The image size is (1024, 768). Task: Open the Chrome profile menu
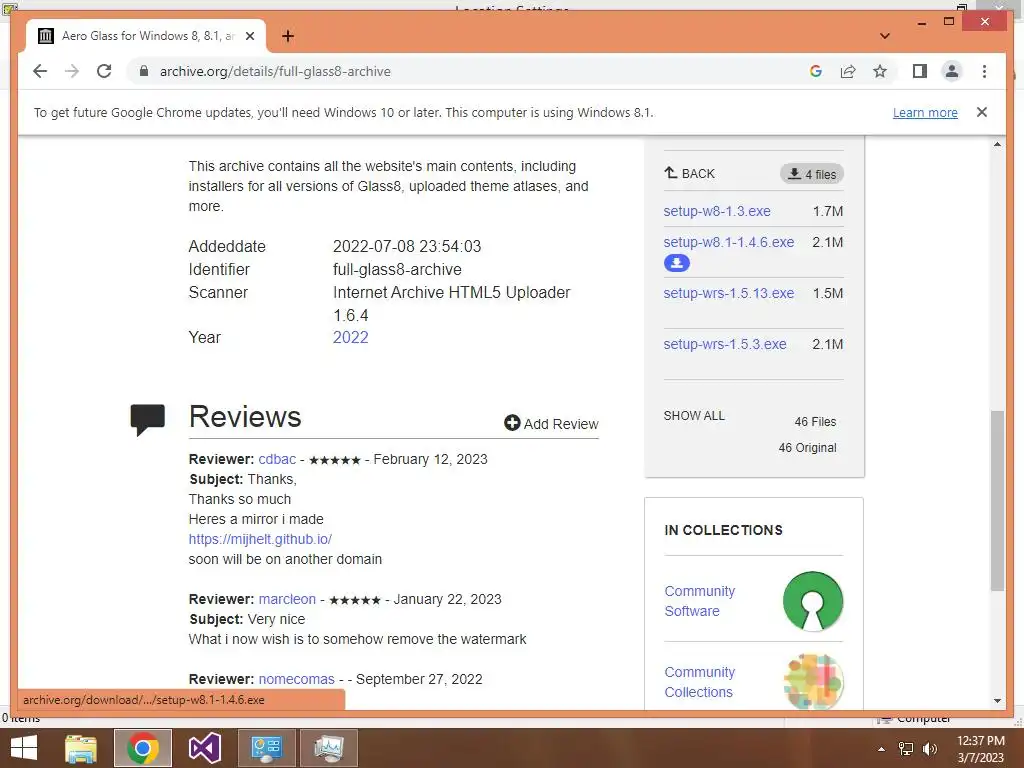(x=952, y=71)
